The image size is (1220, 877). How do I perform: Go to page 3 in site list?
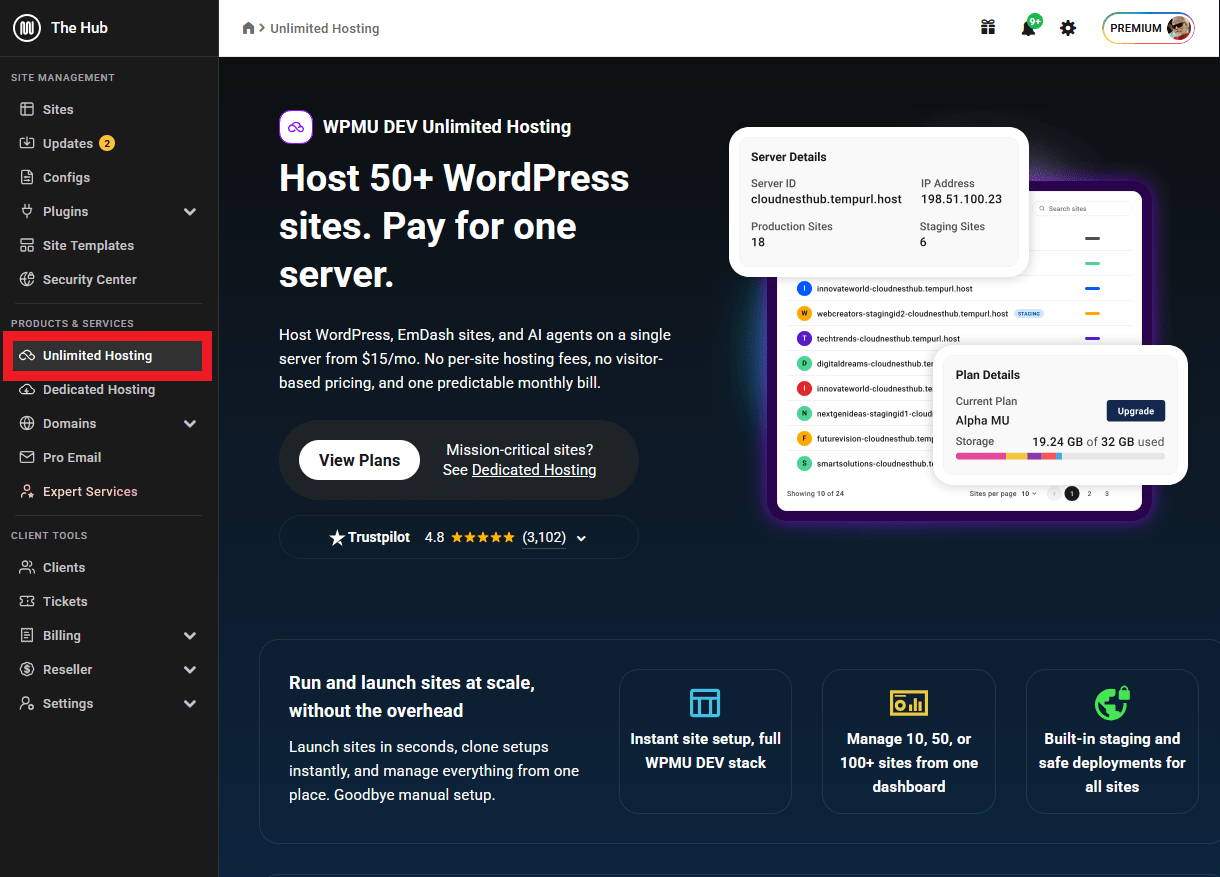coord(1107,493)
